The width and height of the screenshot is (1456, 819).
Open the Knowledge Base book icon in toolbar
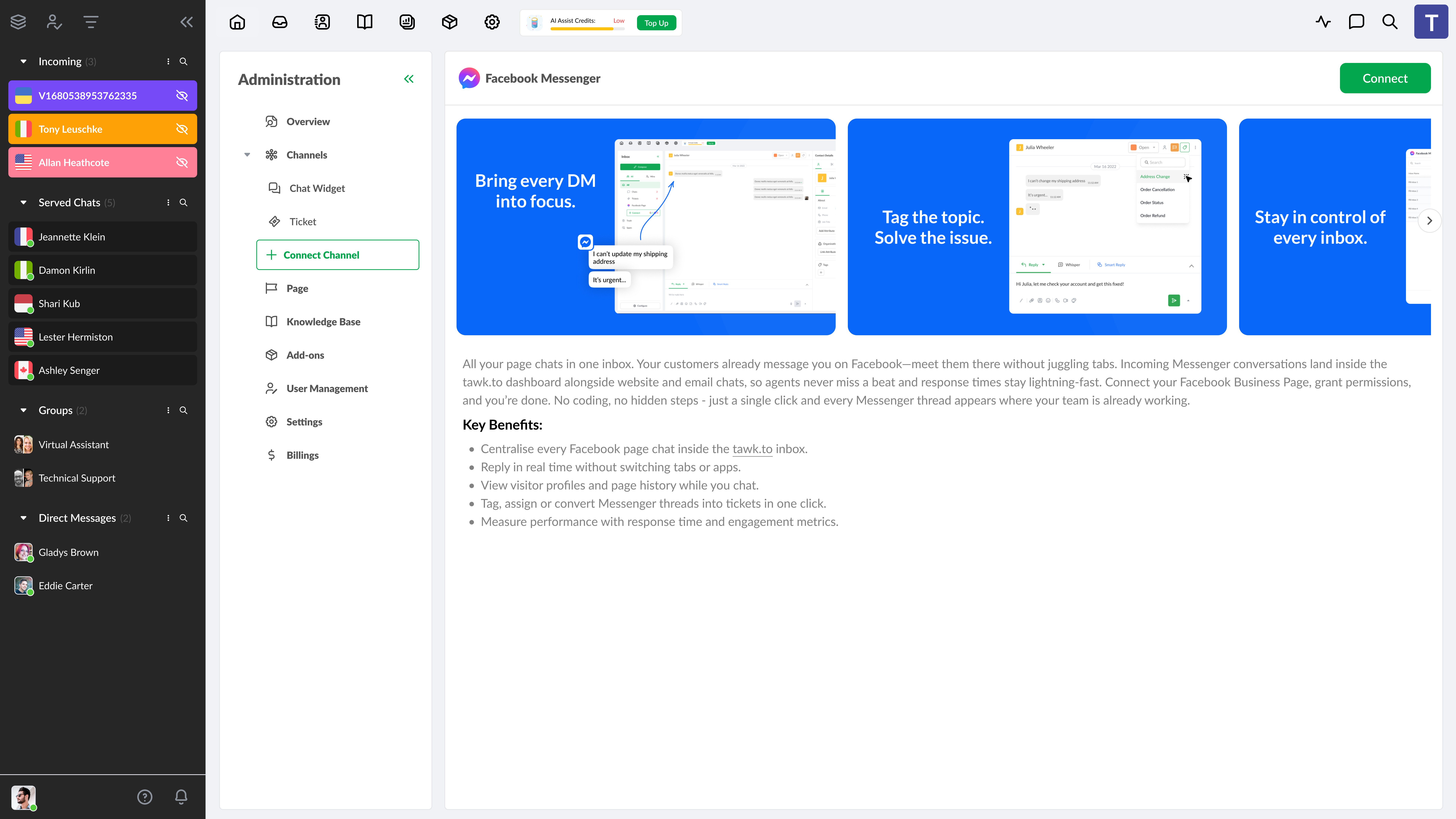pyautogui.click(x=365, y=22)
